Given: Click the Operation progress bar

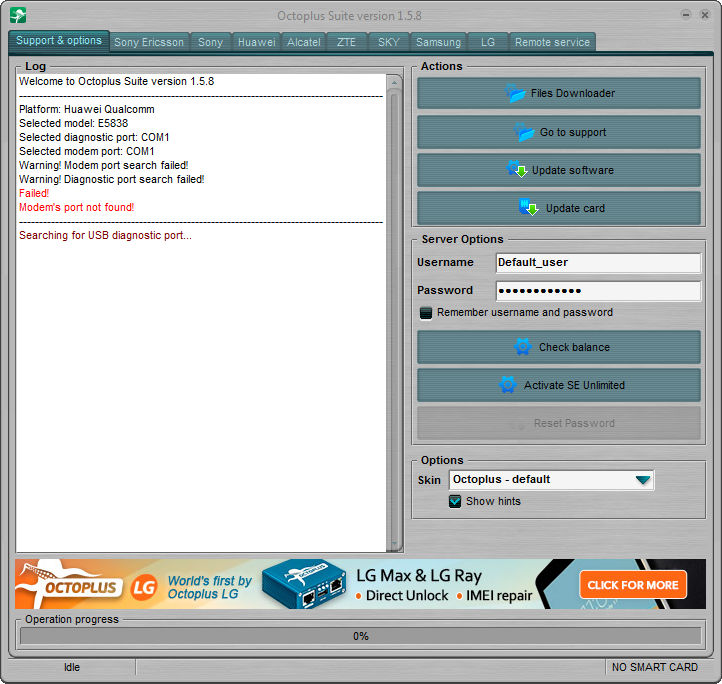Looking at the screenshot, I should click(361, 636).
